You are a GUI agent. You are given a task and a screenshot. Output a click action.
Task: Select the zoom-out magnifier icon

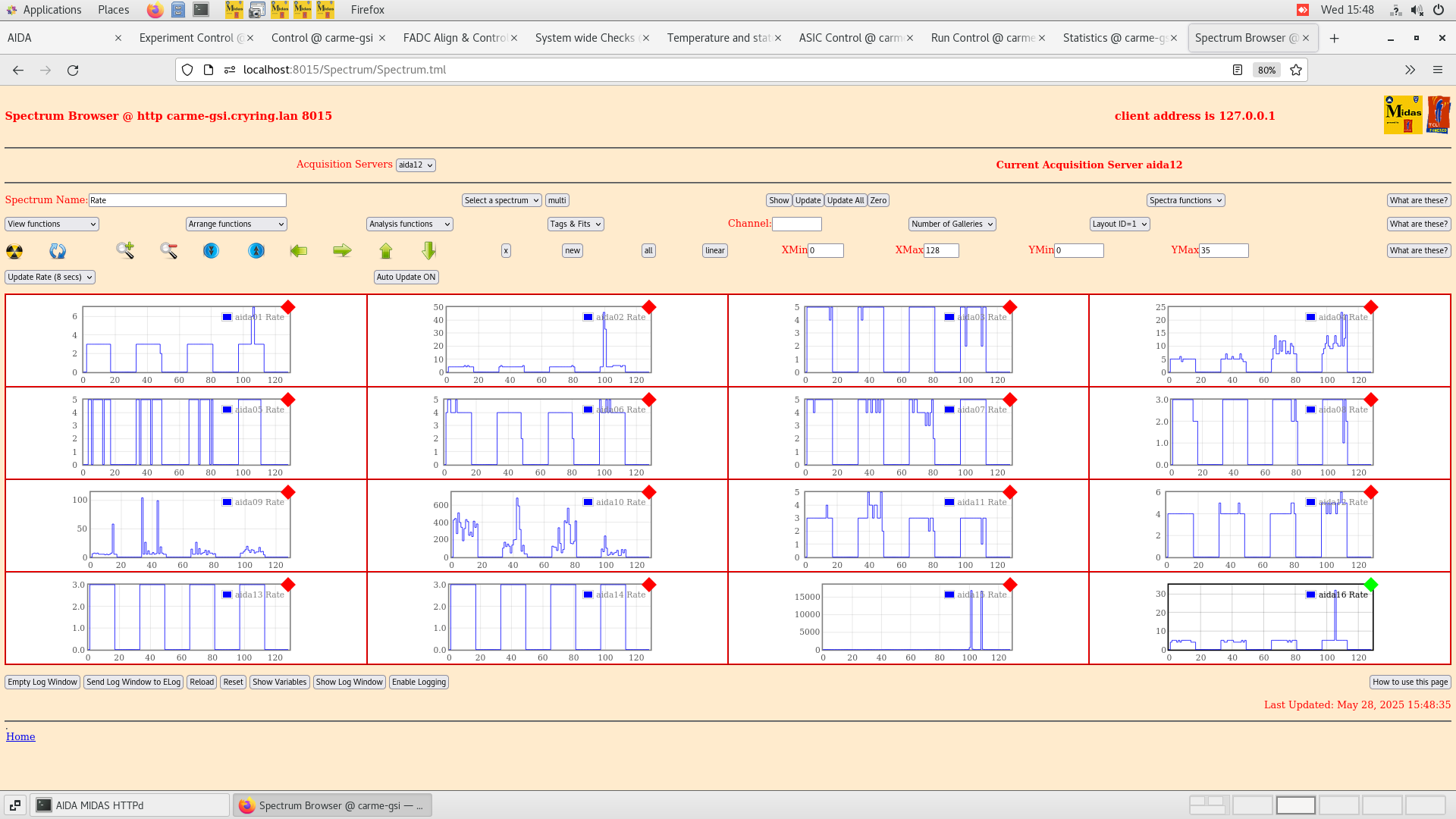pyautogui.click(x=168, y=251)
